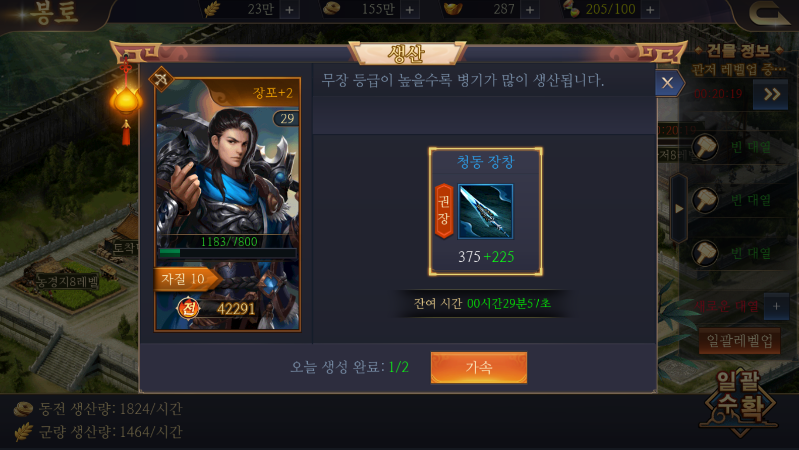The image size is (799, 450).
Task: Select the 청동 장창 weapon thumbnail
Action: click(486, 211)
